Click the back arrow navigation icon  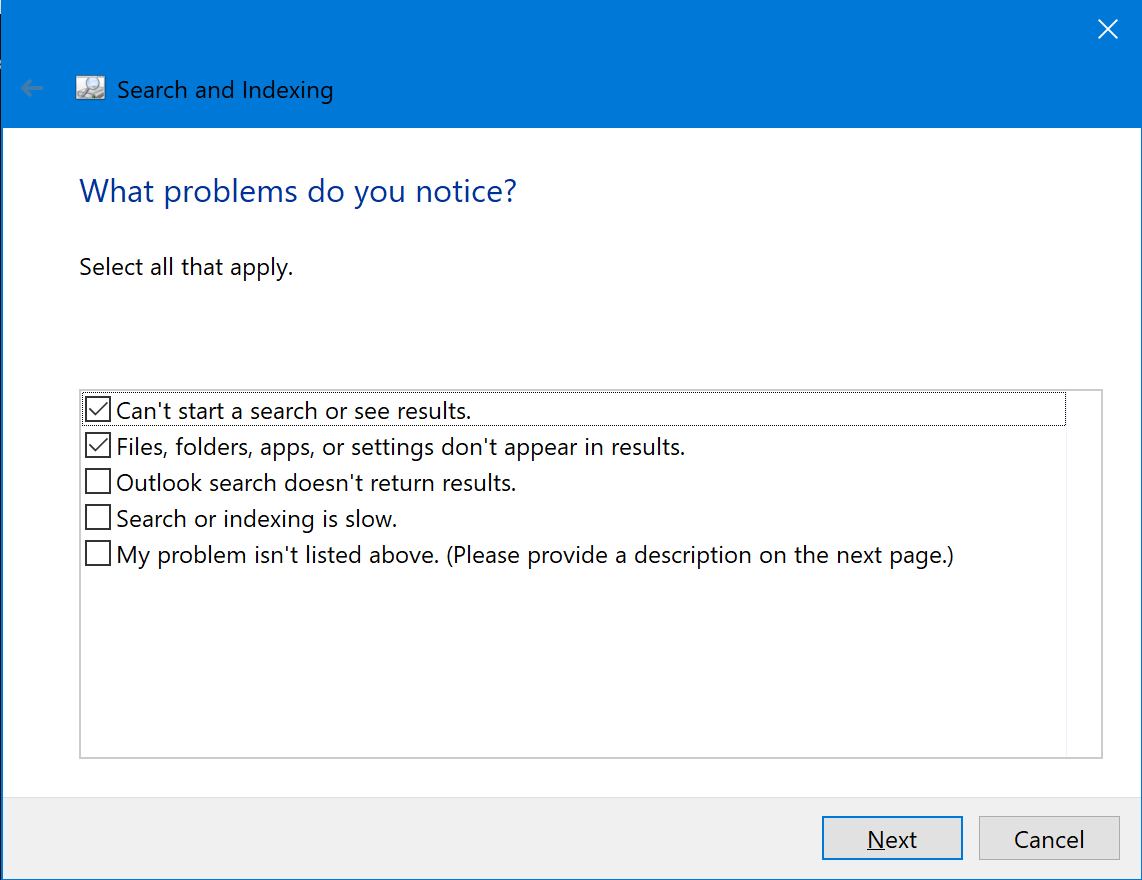pos(32,88)
